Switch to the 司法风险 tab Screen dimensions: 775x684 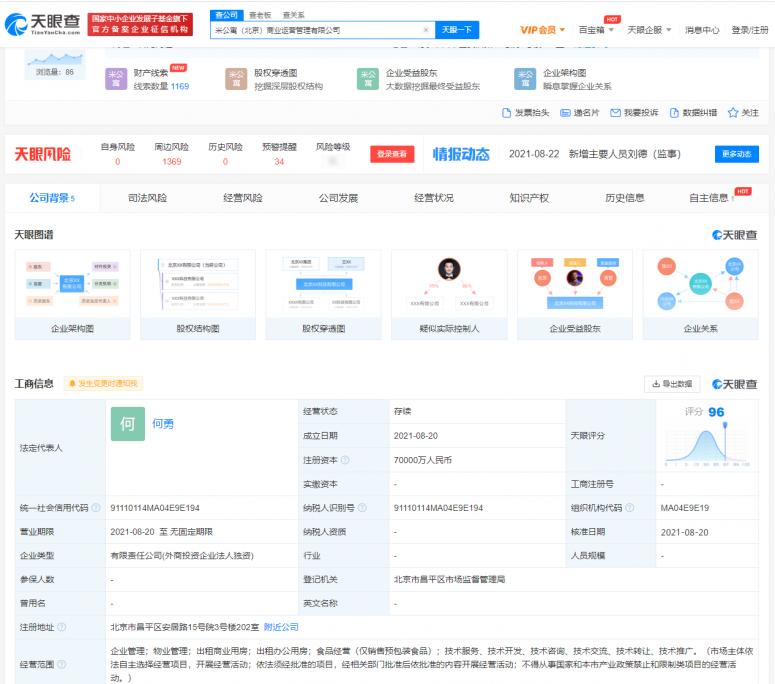(148, 198)
